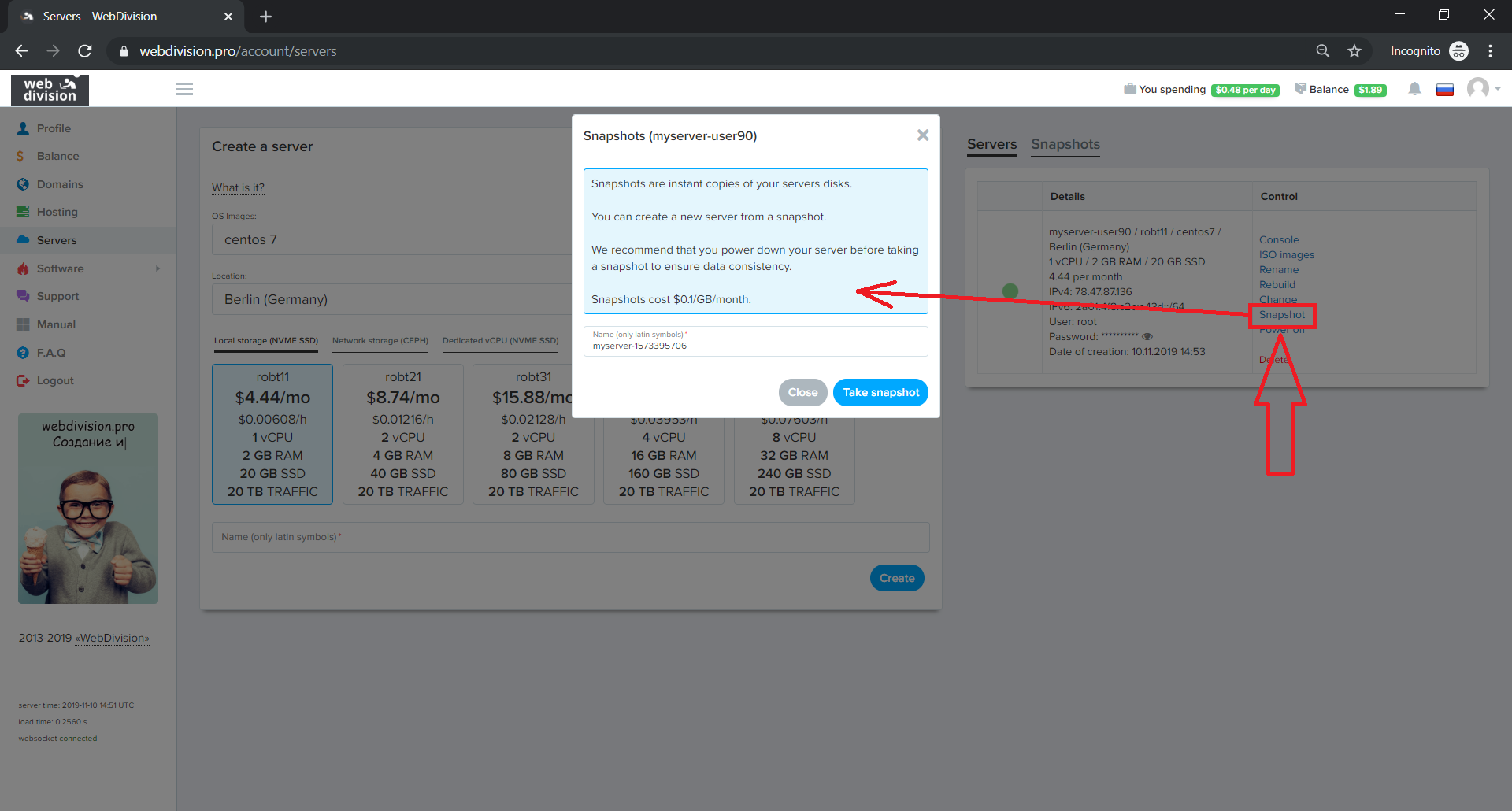The image size is (1512, 811).
Task: Close the Snapshots dialog with X
Action: [x=923, y=135]
